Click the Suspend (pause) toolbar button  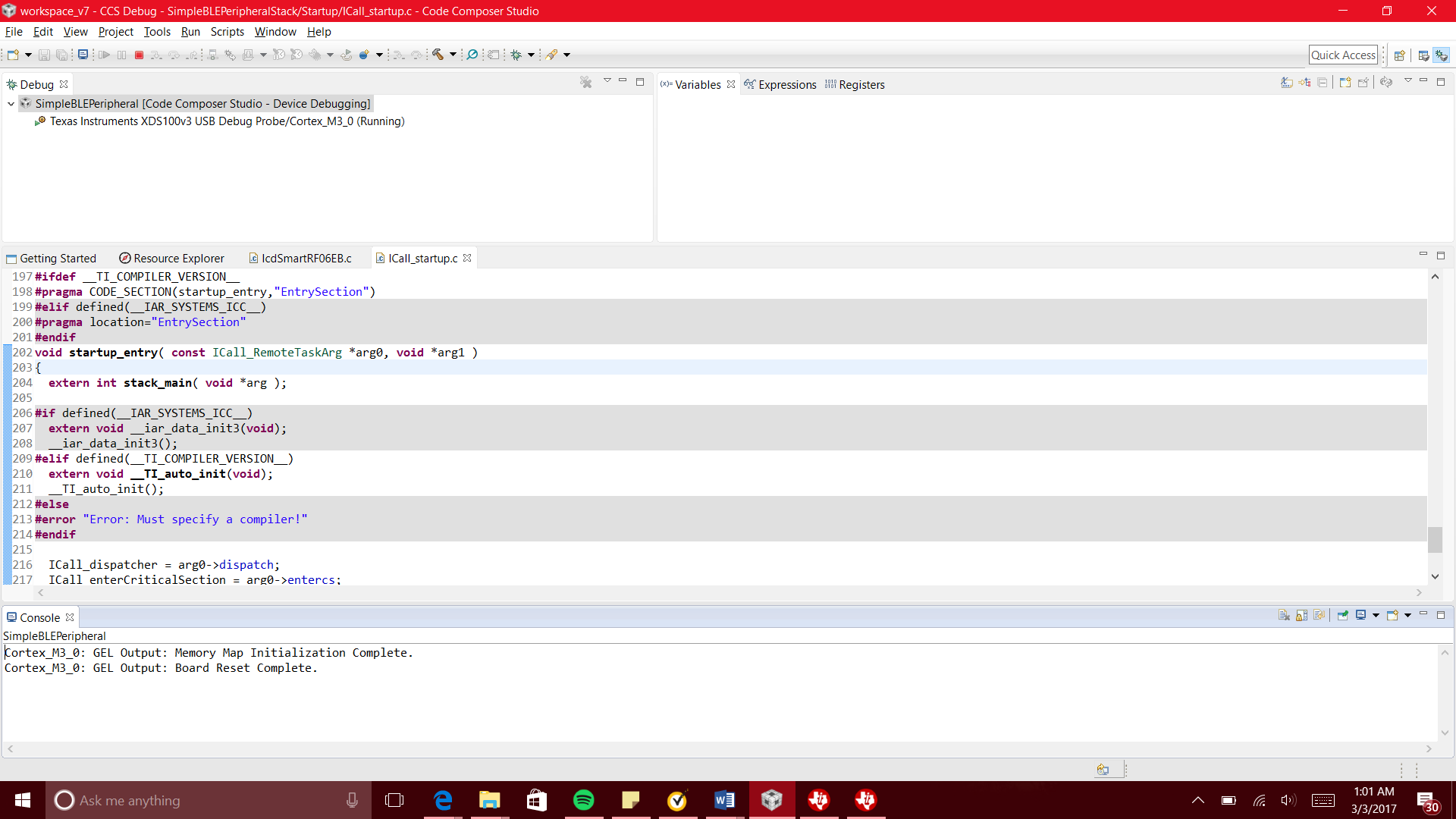coord(121,55)
